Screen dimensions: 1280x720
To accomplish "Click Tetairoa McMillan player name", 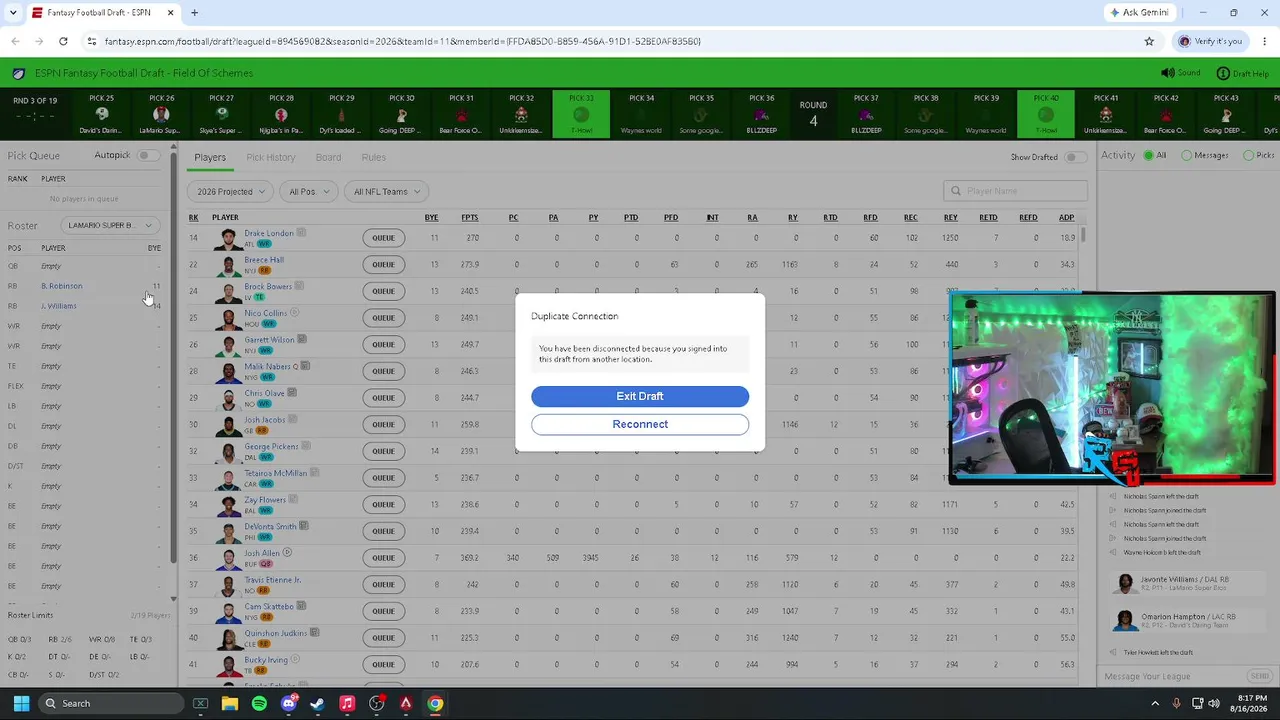I will pos(275,473).
